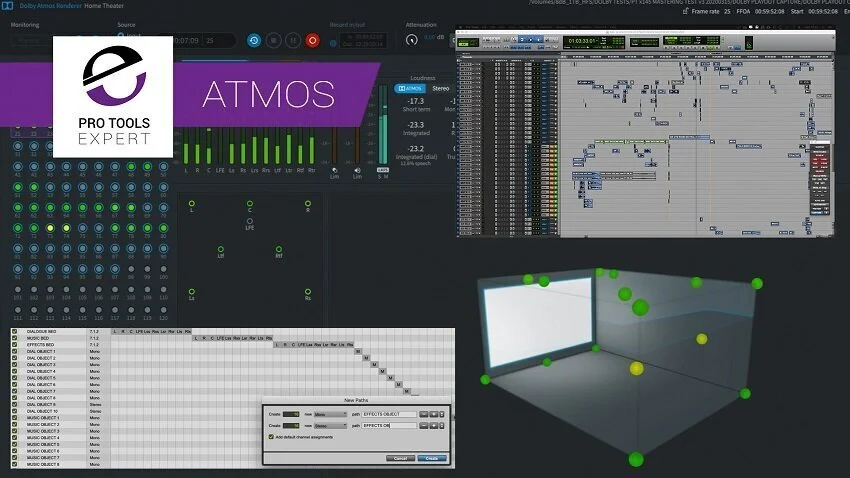Click the Rtf overhead speaker marker
The width and height of the screenshot is (850, 478).
[279, 250]
